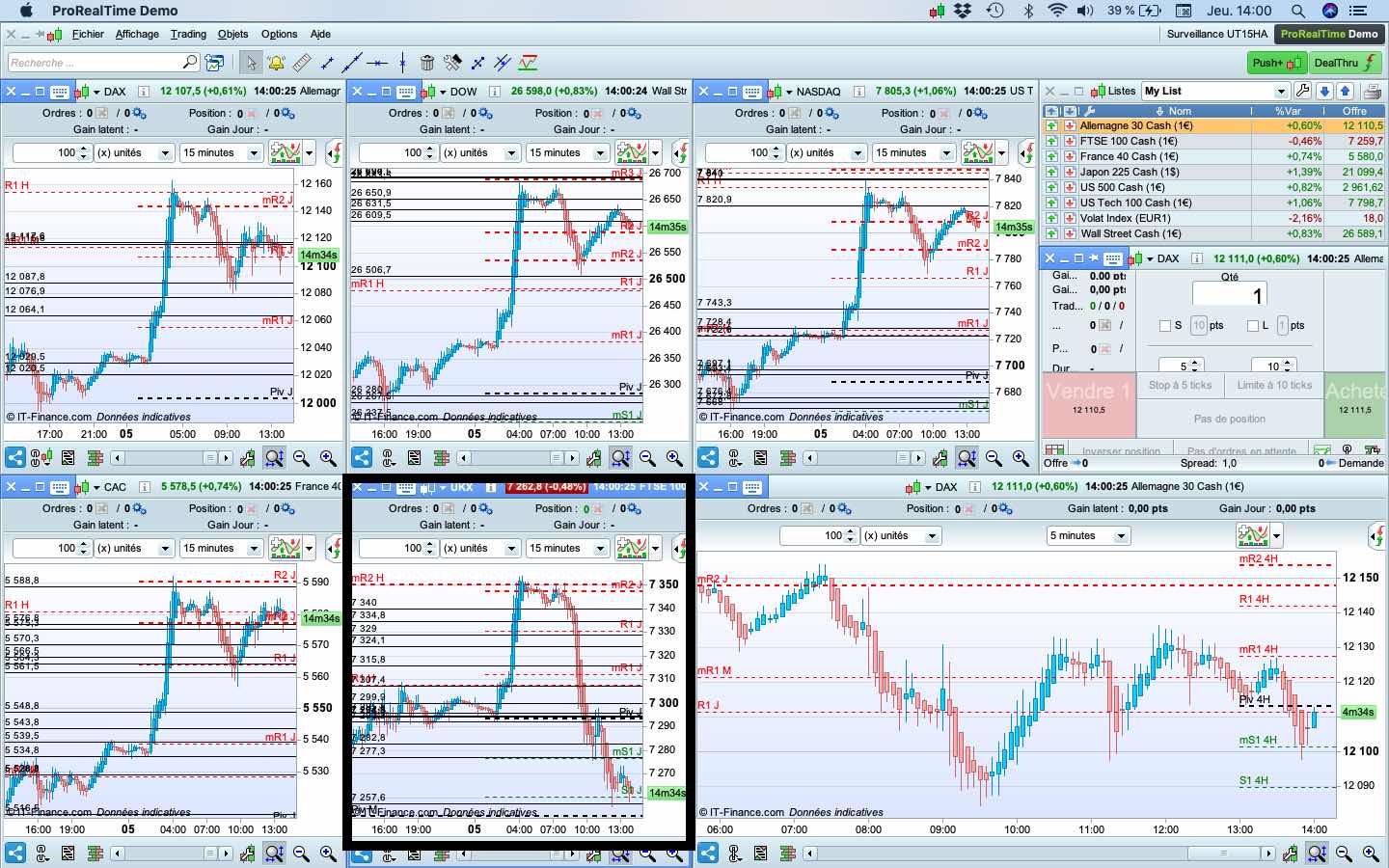Click the Qté quantity input field

pyautogui.click(x=1229, y=295)
